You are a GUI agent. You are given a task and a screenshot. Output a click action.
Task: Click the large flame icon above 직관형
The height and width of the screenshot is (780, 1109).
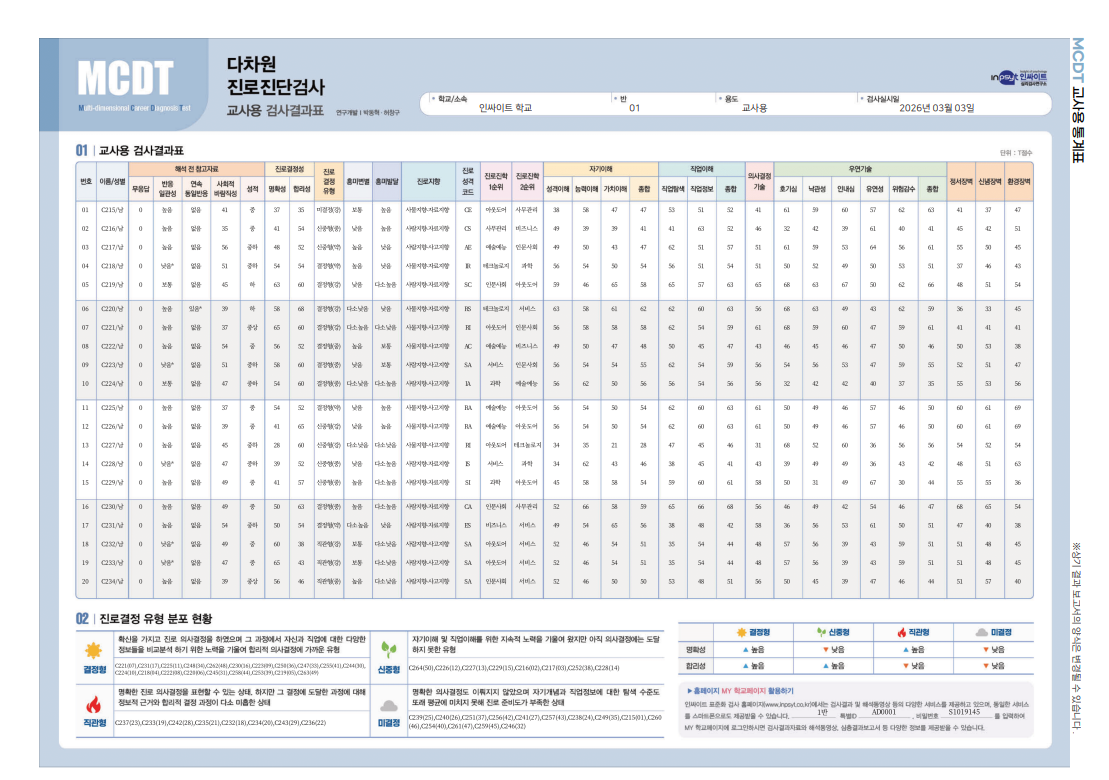click(93, 704)
